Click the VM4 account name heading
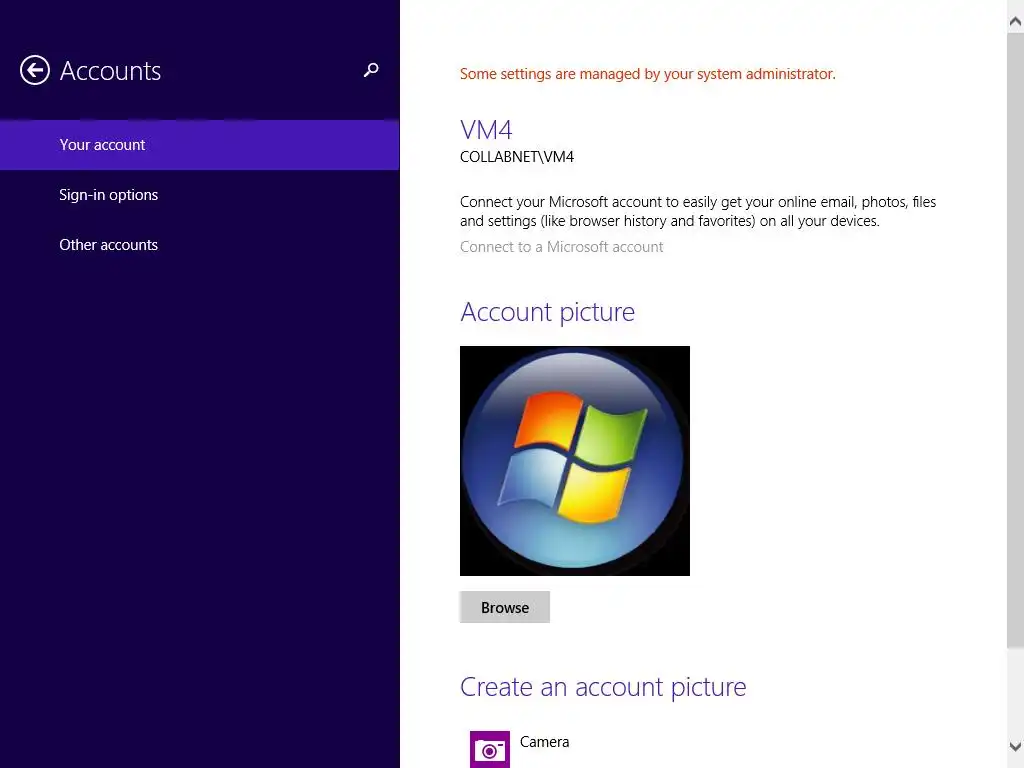The width and height of the screenshot is (1024, 768). pos(486,130)
